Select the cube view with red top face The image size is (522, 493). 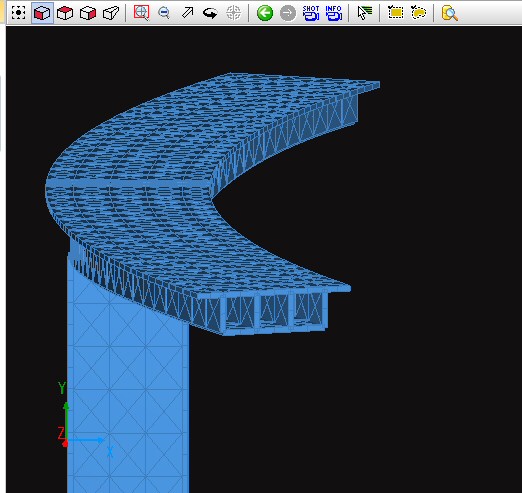point(65,13)
